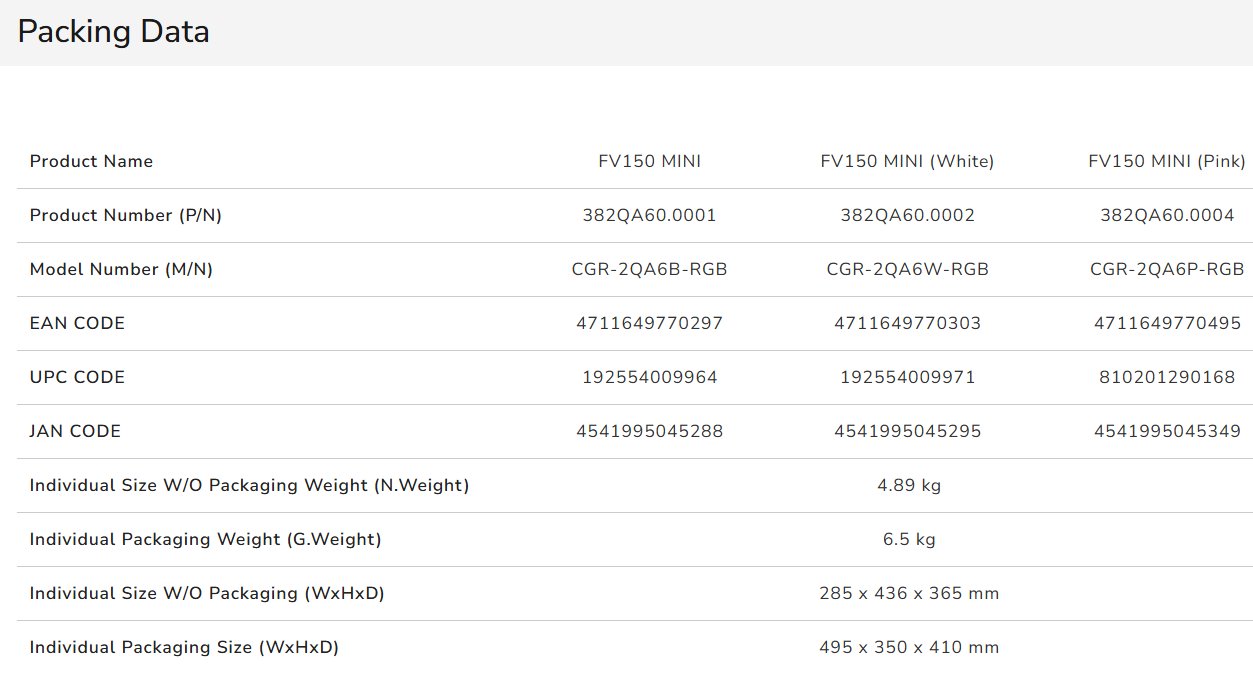Click the 285 x 436 x 365 mm dimension
The image size is (1253, 681).
908,594
